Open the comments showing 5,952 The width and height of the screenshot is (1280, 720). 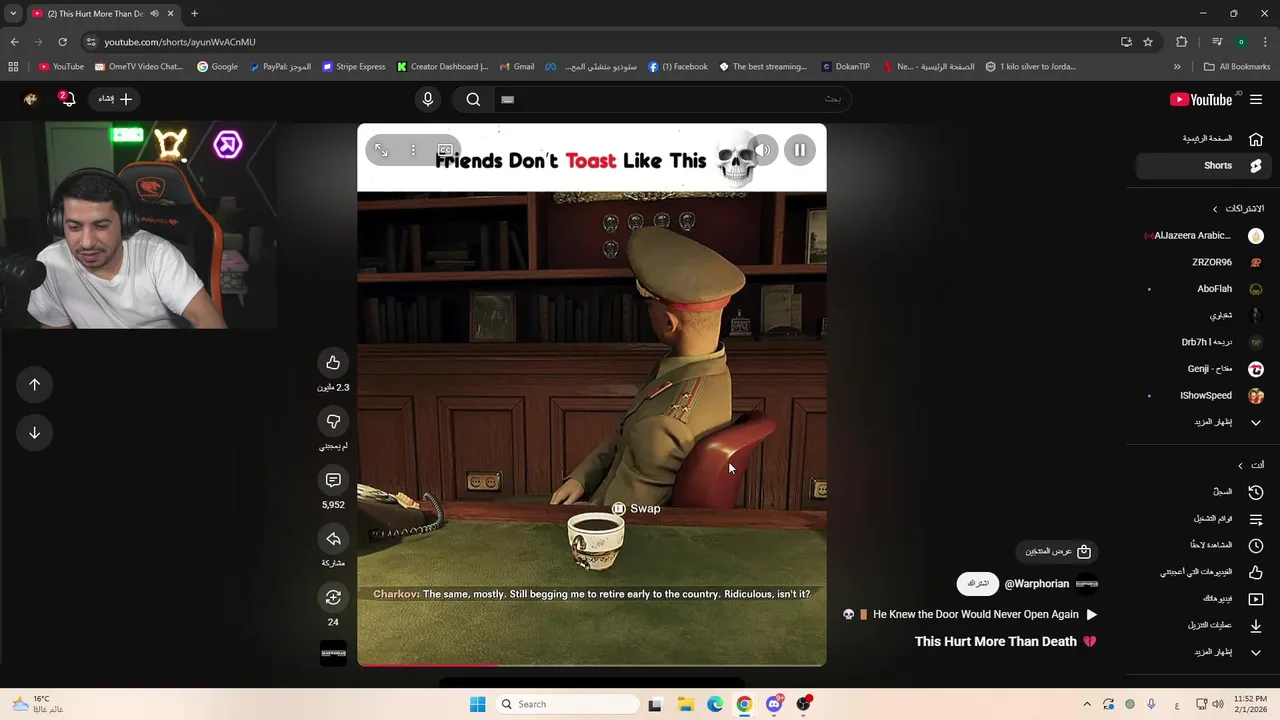pyautogui.click(x=333, y=480)
